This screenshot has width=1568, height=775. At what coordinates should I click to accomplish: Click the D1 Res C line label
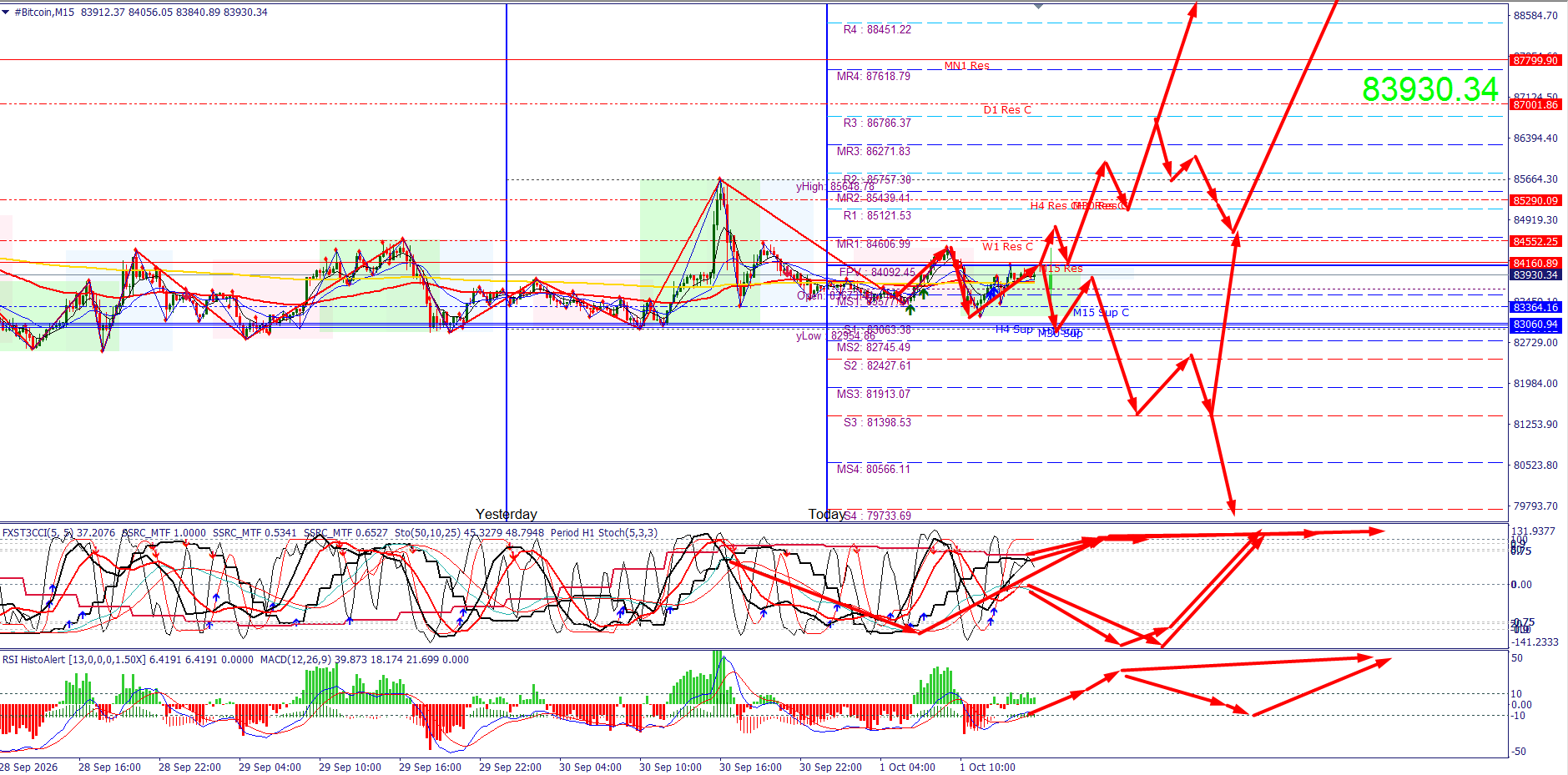point(1007,109)
